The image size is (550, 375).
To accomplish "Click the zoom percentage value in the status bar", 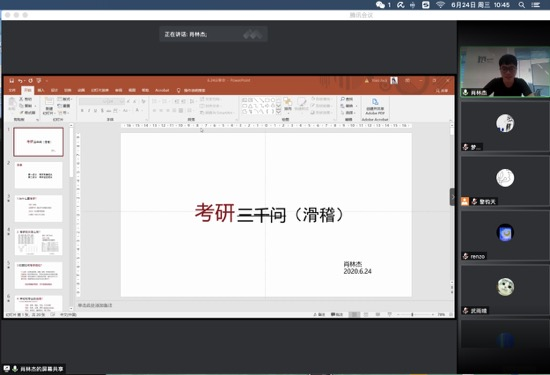I will point(441,315).
